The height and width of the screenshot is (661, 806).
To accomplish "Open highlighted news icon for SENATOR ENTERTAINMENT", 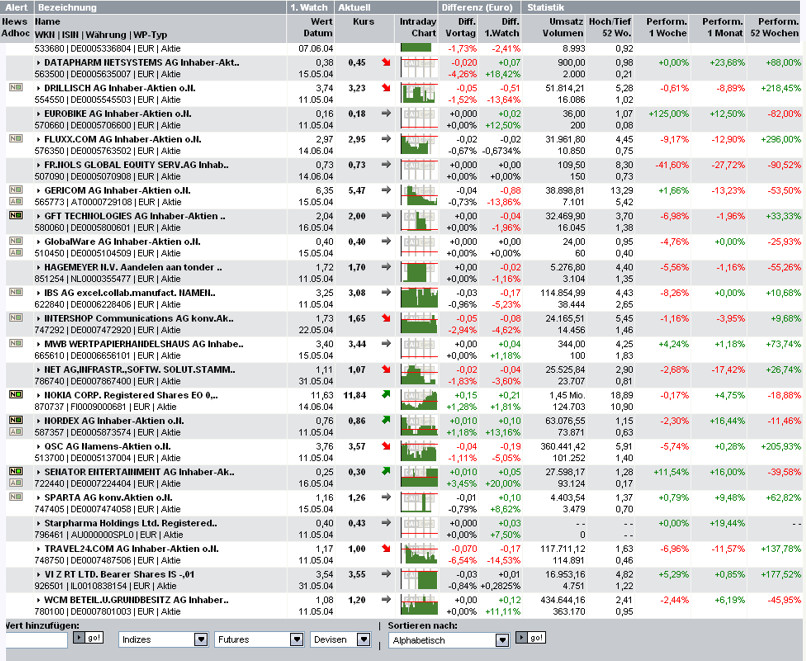I will (16, 471).
